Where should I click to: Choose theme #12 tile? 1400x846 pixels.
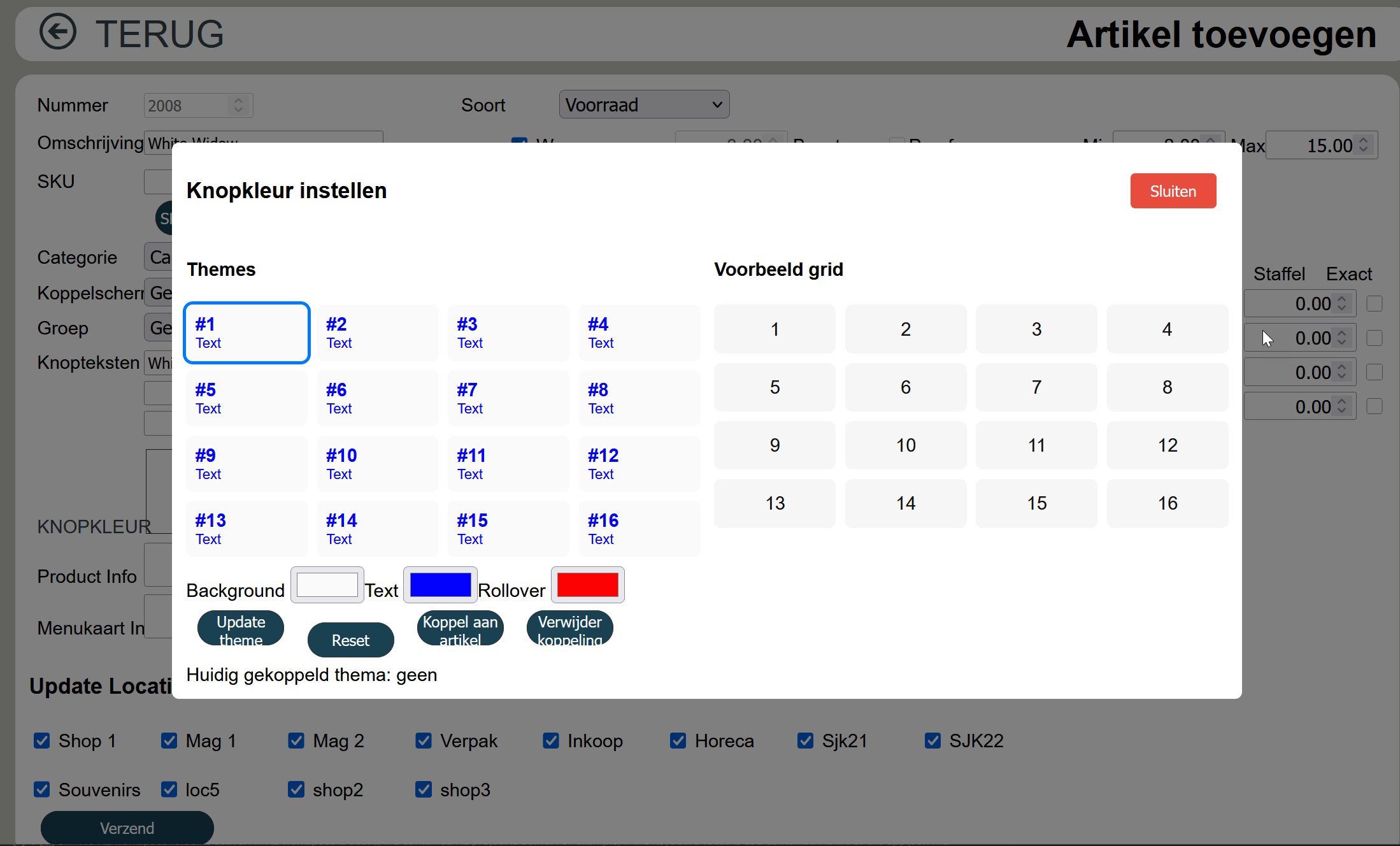[639, 464]
